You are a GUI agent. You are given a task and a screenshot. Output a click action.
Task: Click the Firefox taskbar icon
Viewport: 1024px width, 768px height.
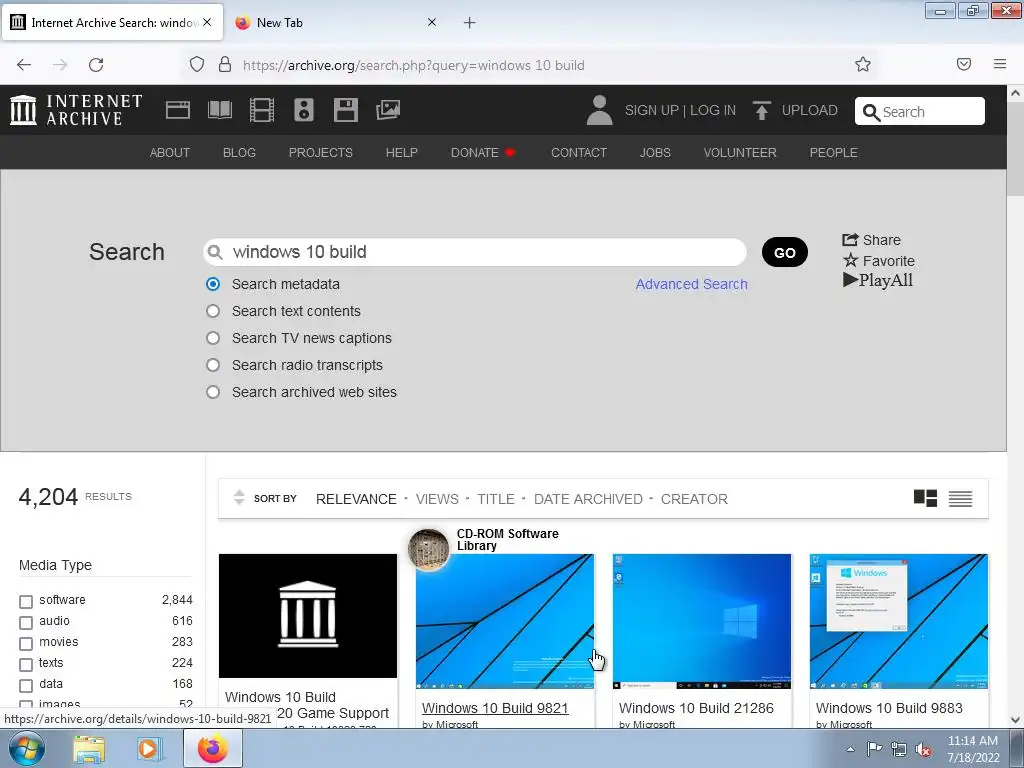click(x=212, y=748)
